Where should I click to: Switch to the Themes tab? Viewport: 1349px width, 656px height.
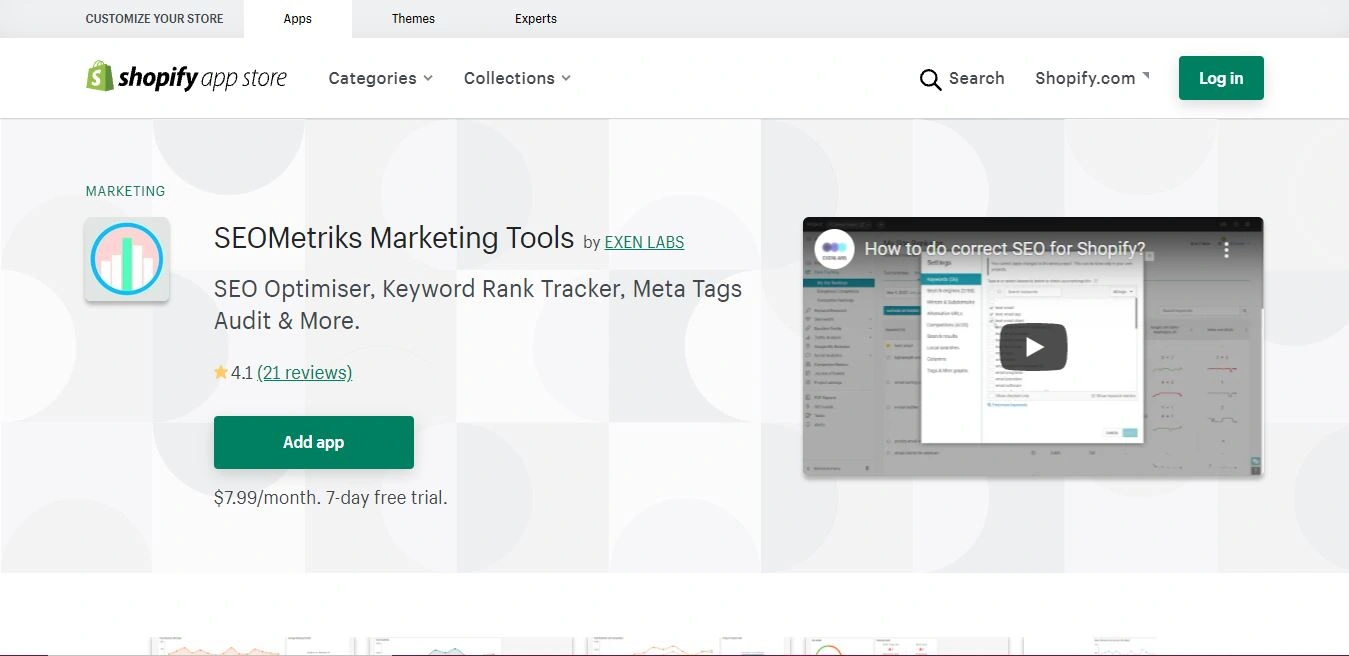point(413,19)
